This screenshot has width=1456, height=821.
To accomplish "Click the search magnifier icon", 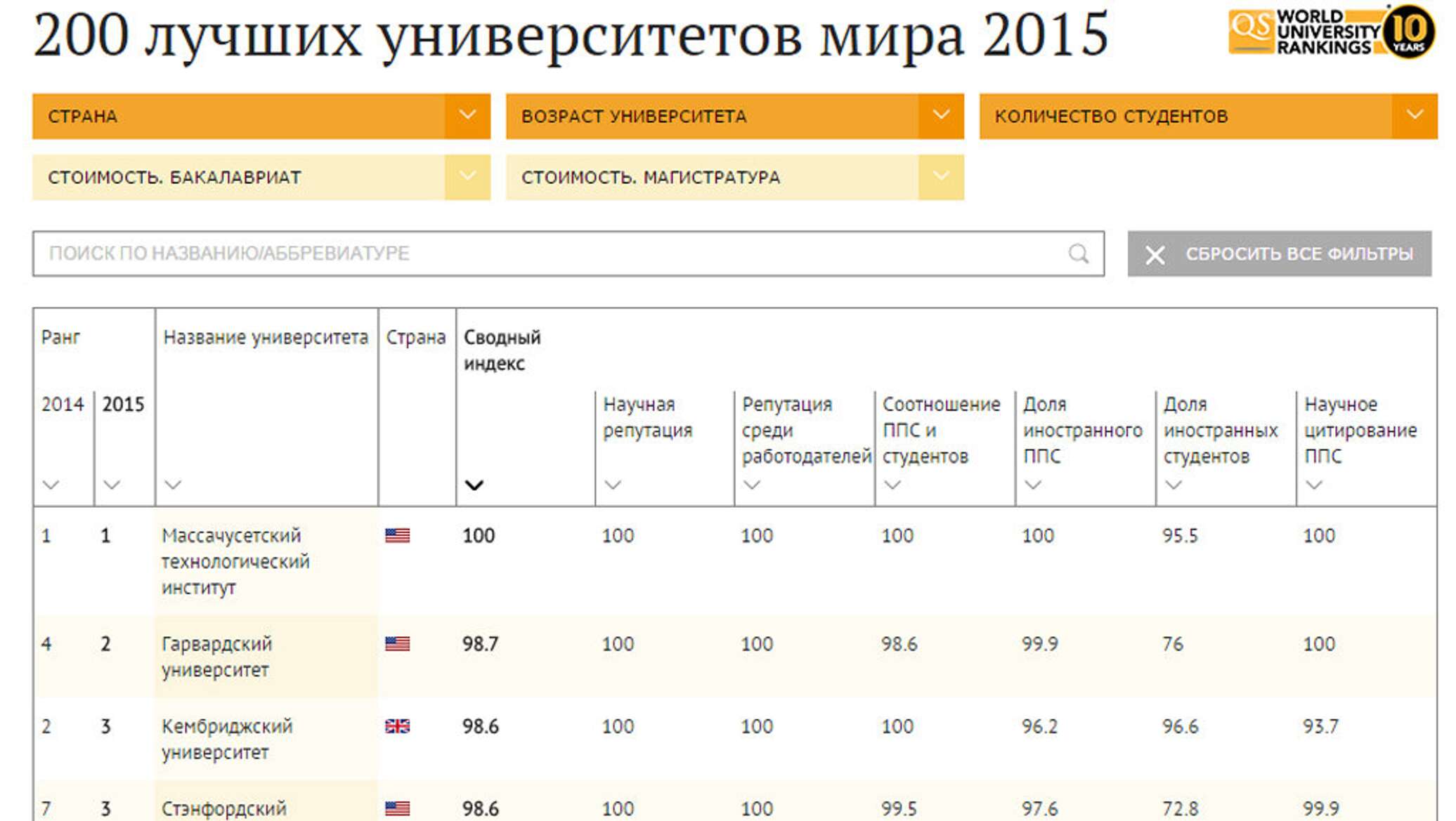I will click(1078, 254).
